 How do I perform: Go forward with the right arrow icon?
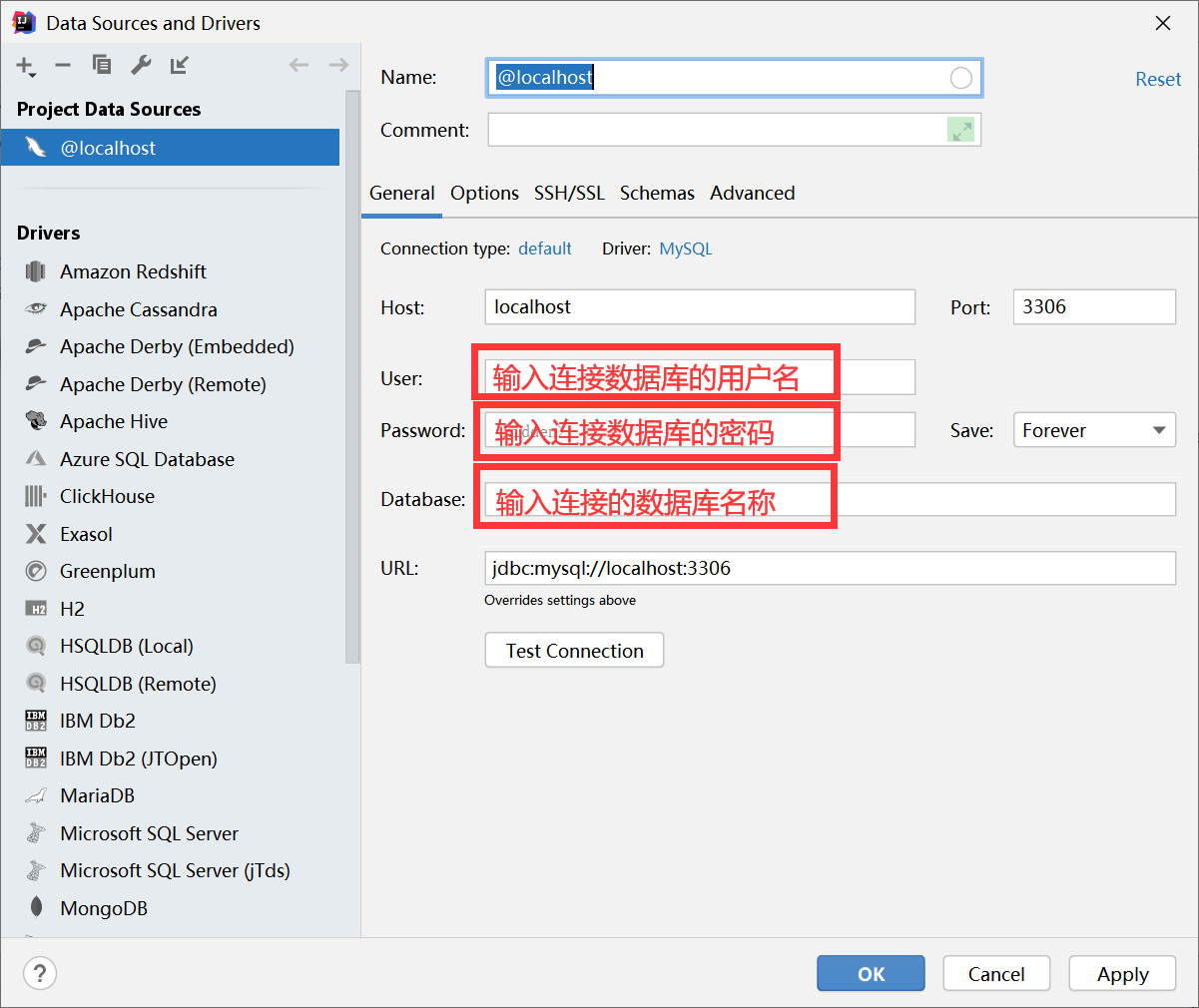[x=338, y=65]
